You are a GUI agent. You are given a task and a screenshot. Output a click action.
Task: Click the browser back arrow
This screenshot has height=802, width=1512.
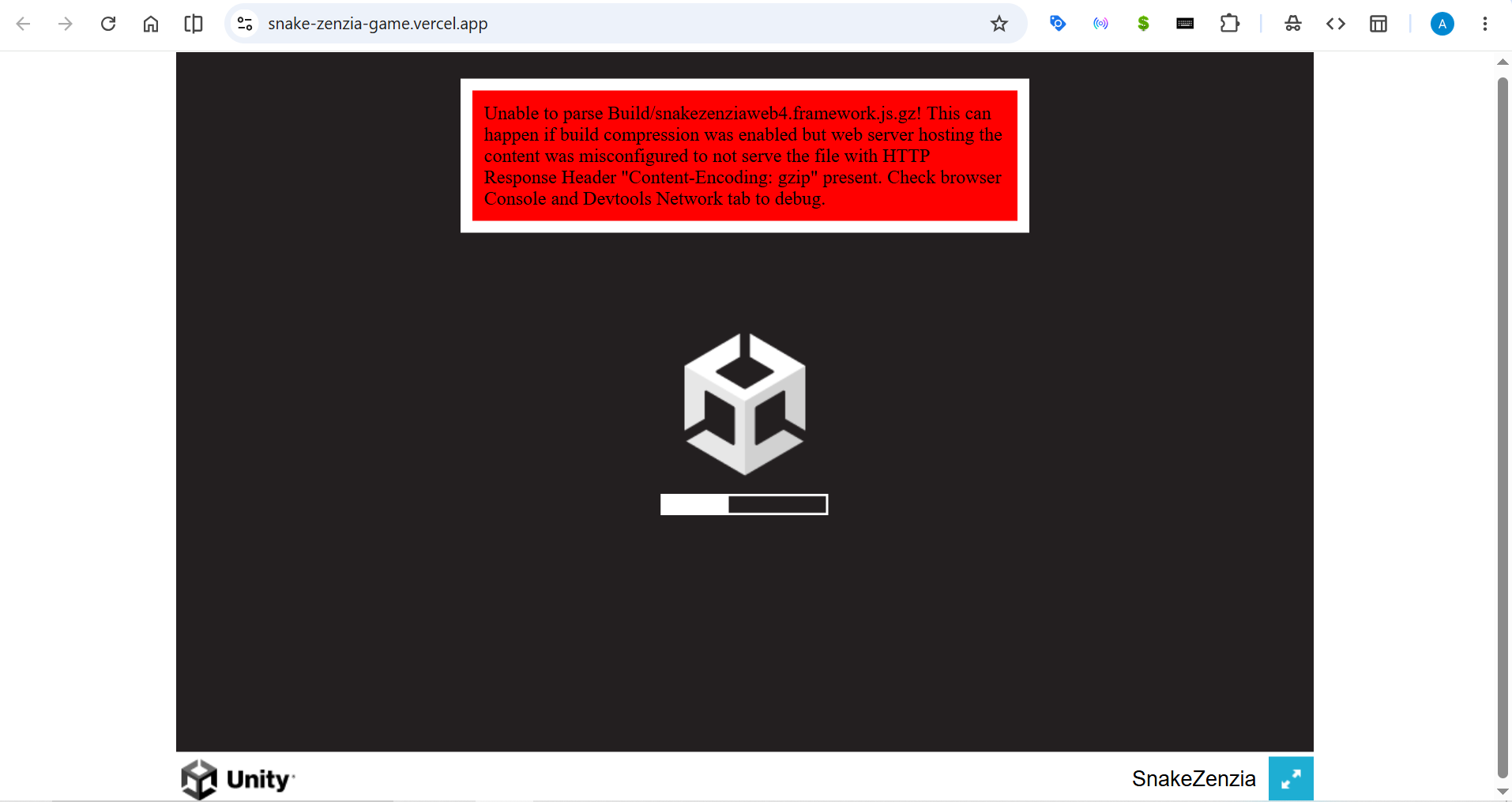coord(23,24)
